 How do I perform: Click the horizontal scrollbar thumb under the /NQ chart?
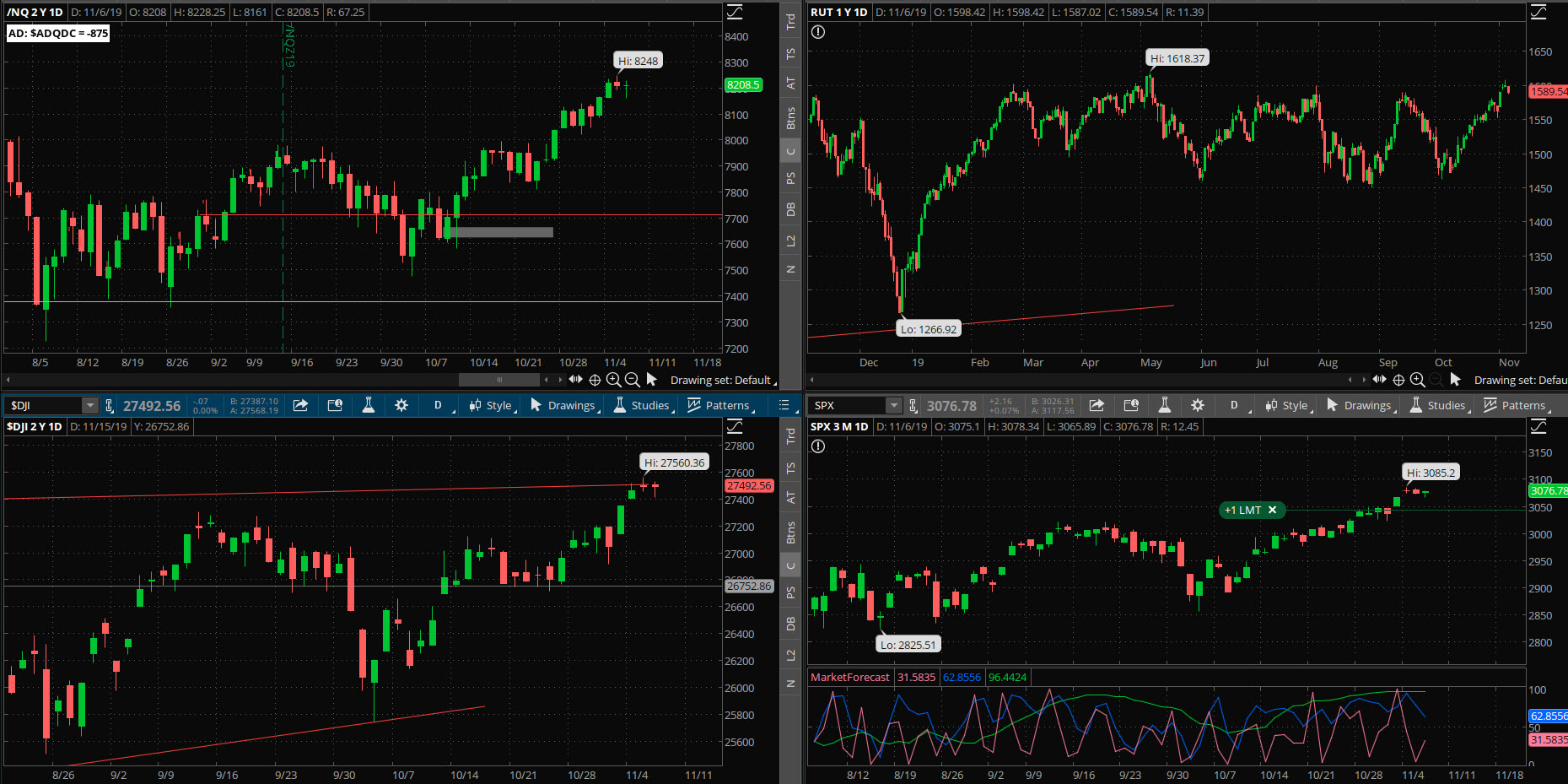coord(499,380)
